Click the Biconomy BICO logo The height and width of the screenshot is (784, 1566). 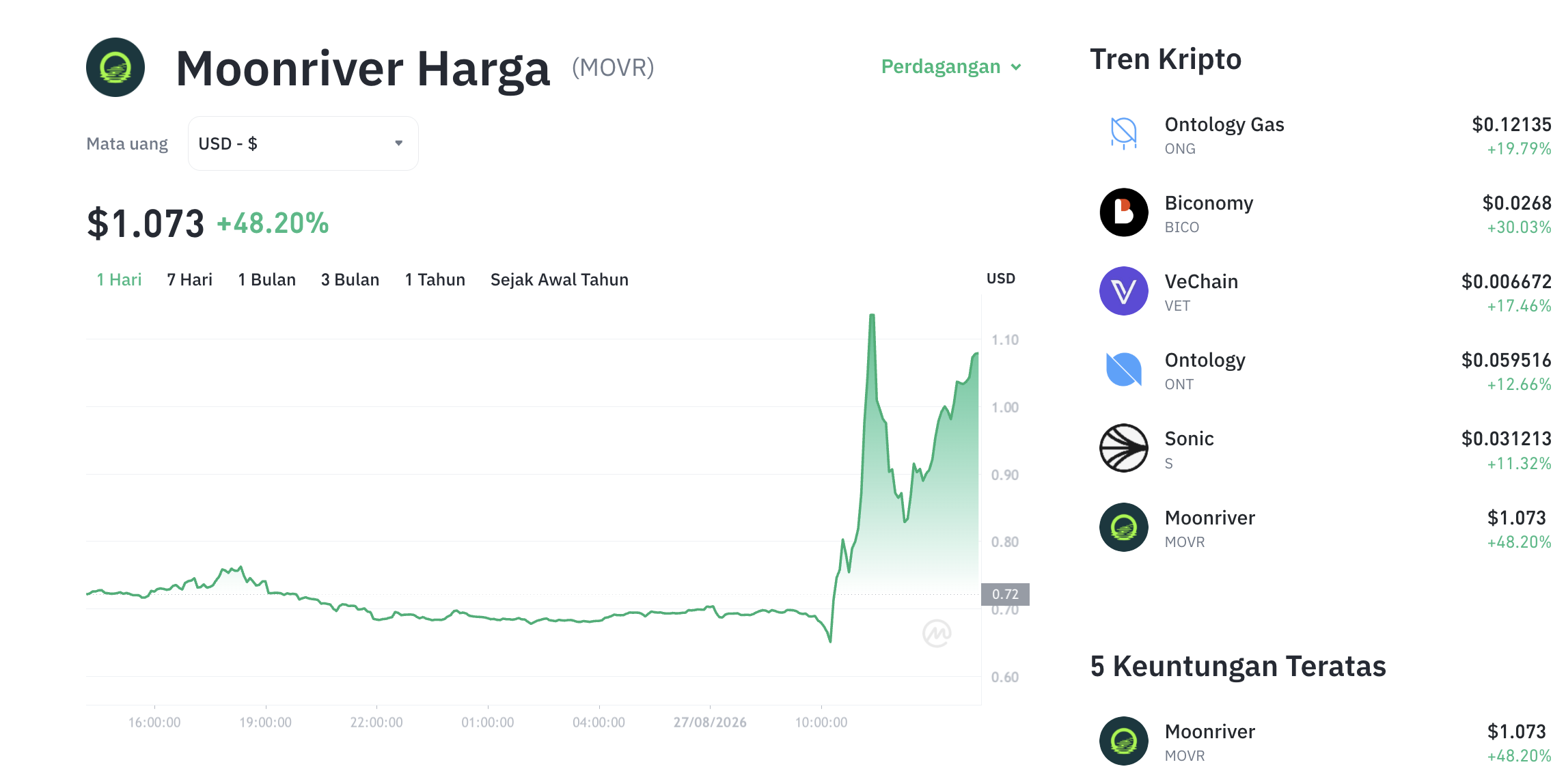pos(1123,212)
